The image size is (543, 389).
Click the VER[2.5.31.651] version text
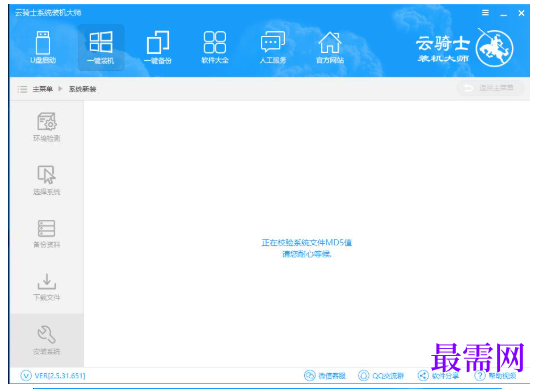[x=60, y=375]
